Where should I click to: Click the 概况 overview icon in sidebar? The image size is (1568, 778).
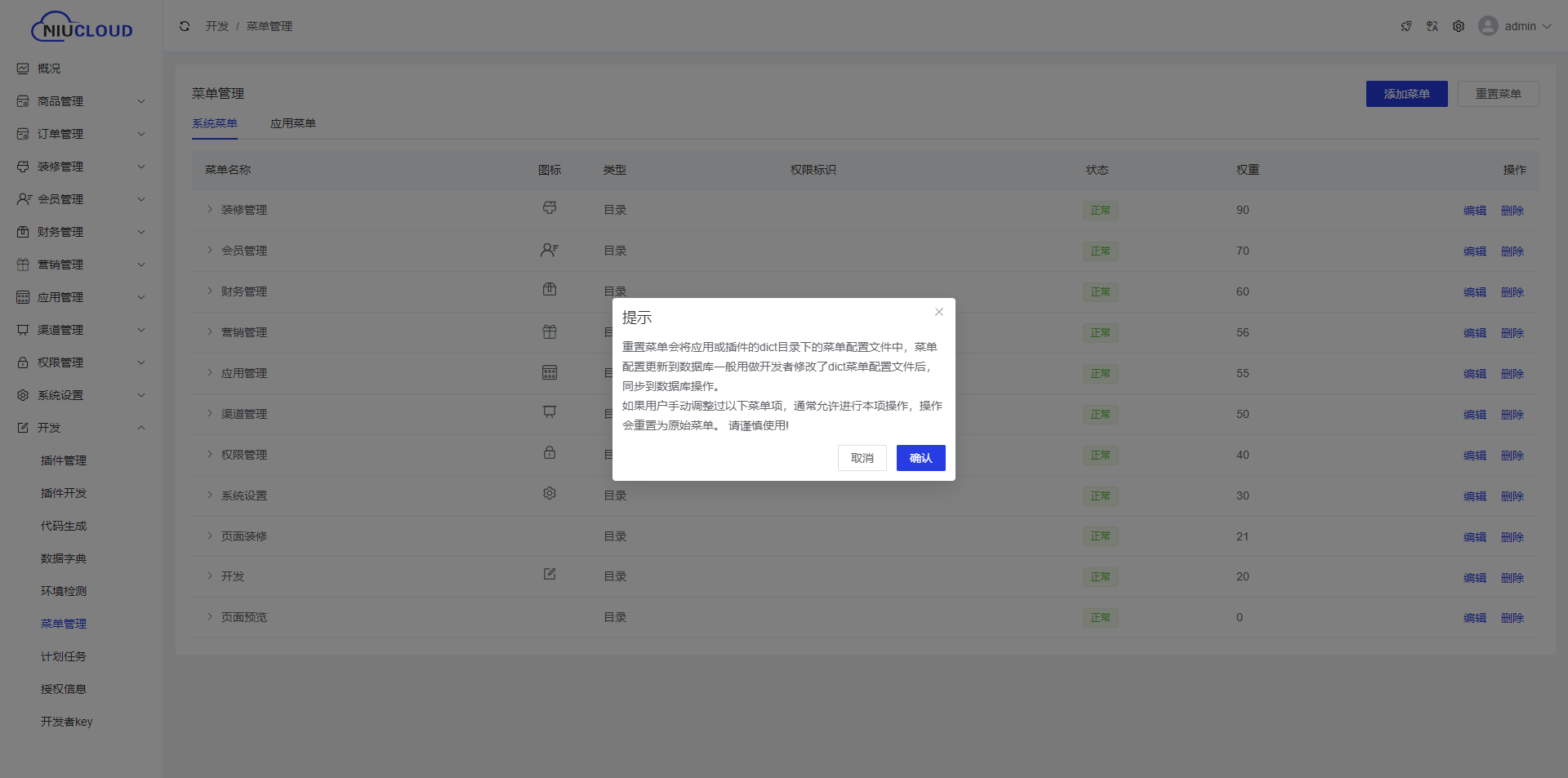(x=23, y=69)
